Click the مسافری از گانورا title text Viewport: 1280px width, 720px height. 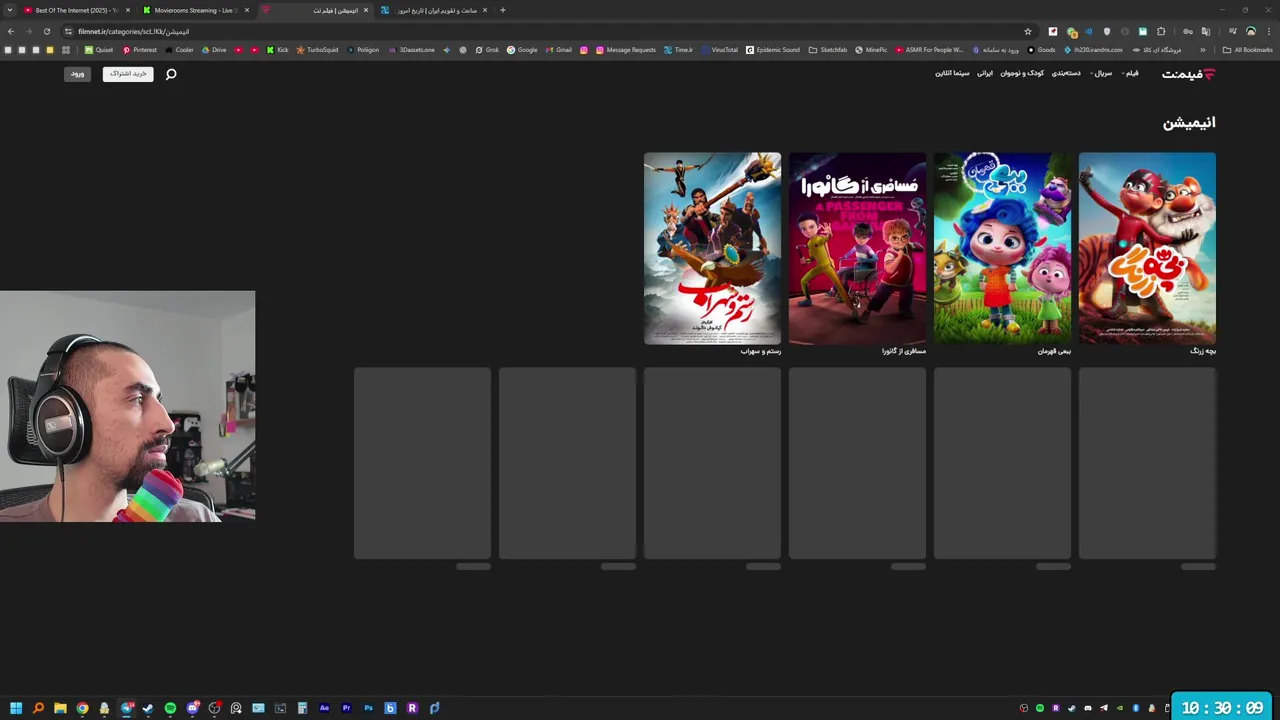[903, 351]
